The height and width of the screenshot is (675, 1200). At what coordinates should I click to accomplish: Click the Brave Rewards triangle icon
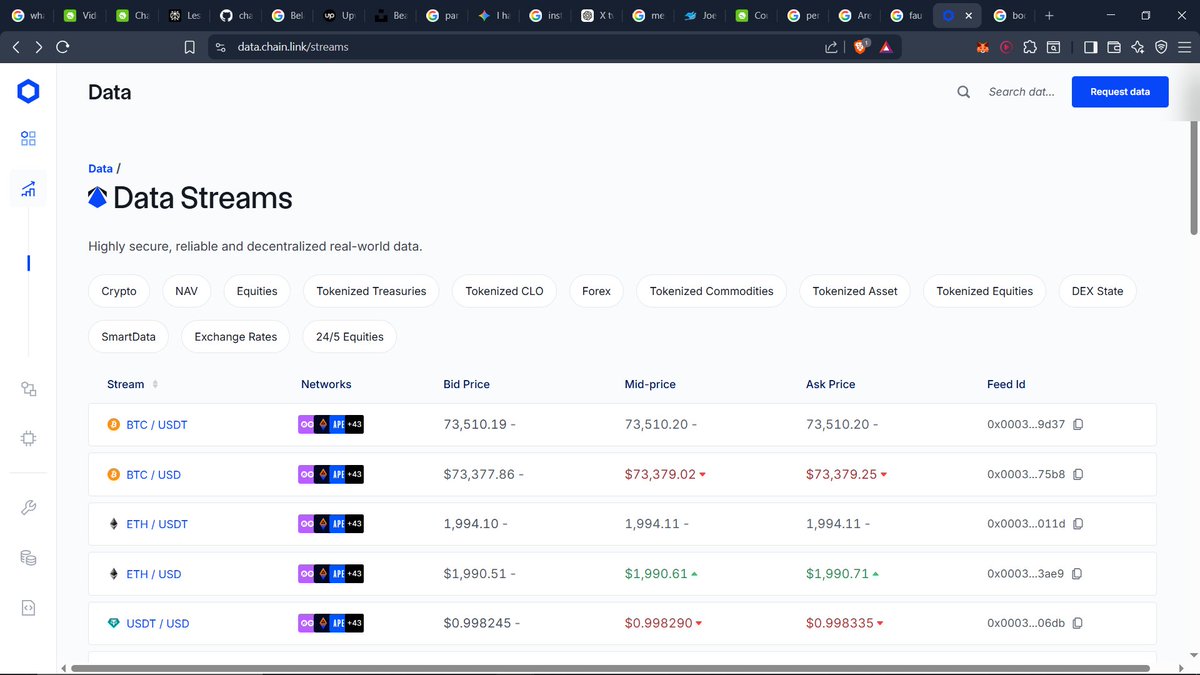(x=886, y=47)
